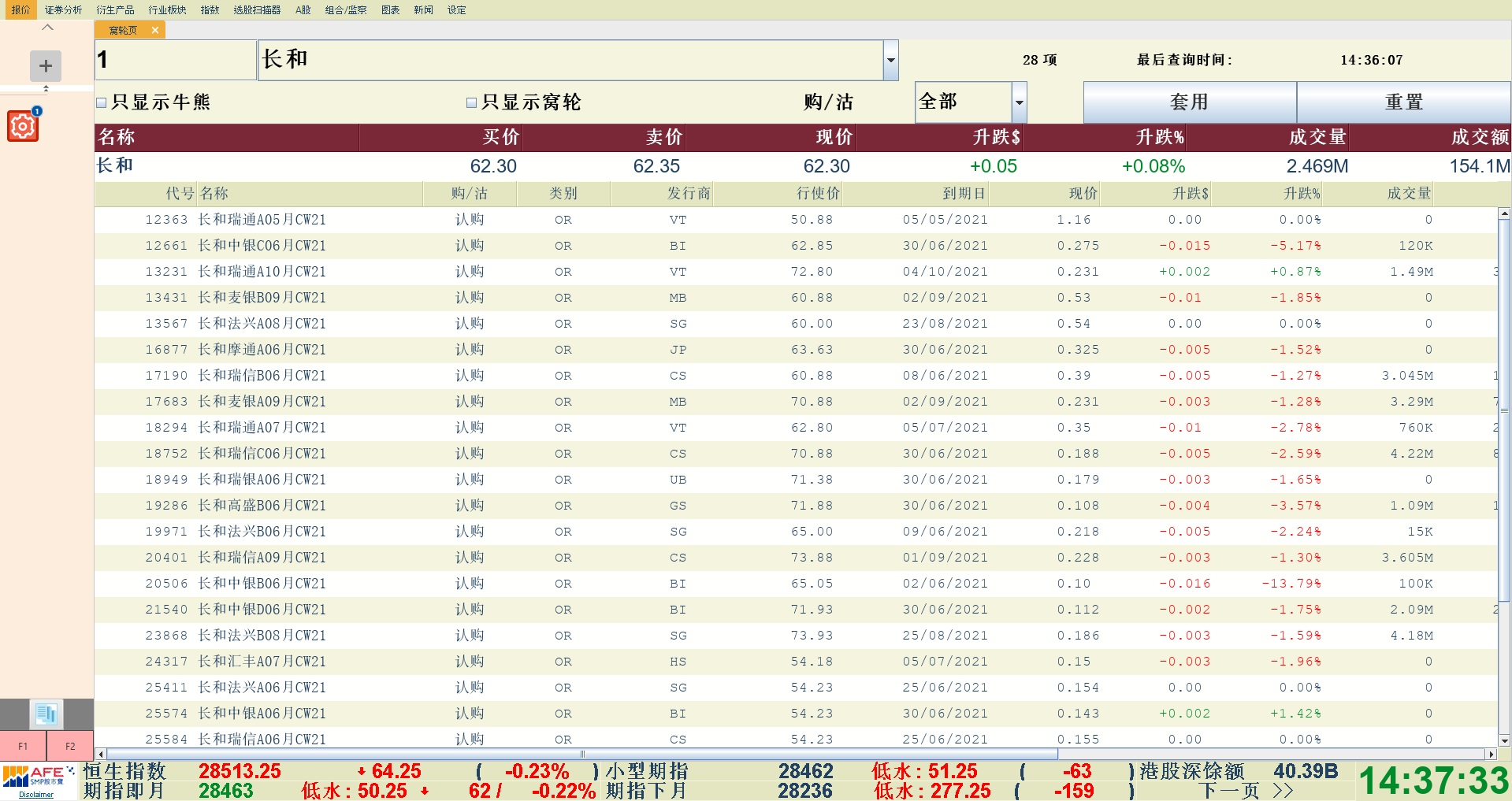Toggle 只显示牛熊 checkbox
Image resolution: width=1512 pixels, height=801 pixels.
[101, 102]
